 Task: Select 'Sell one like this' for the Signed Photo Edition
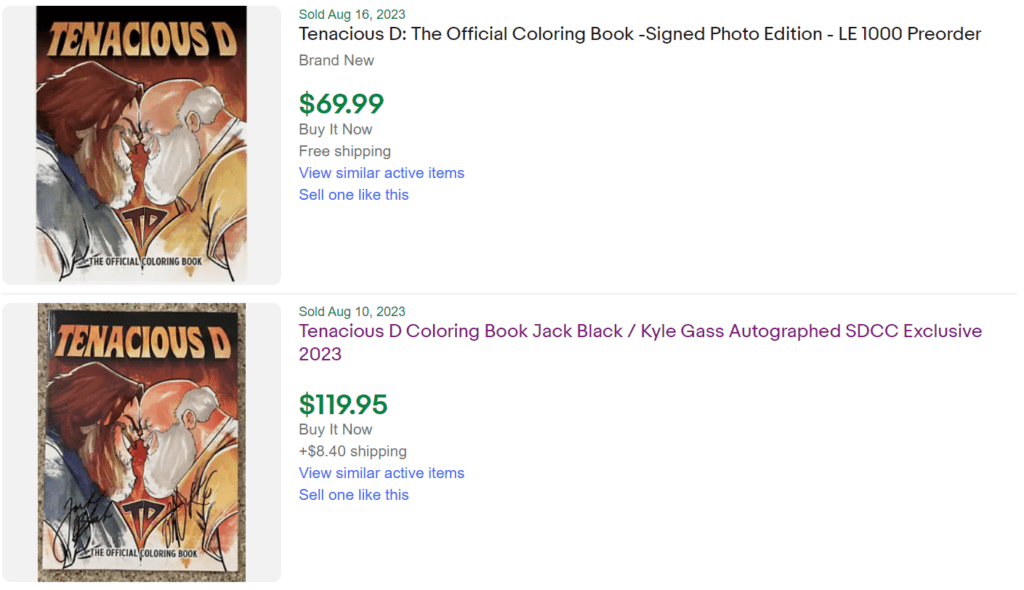[x=353, y=194]
